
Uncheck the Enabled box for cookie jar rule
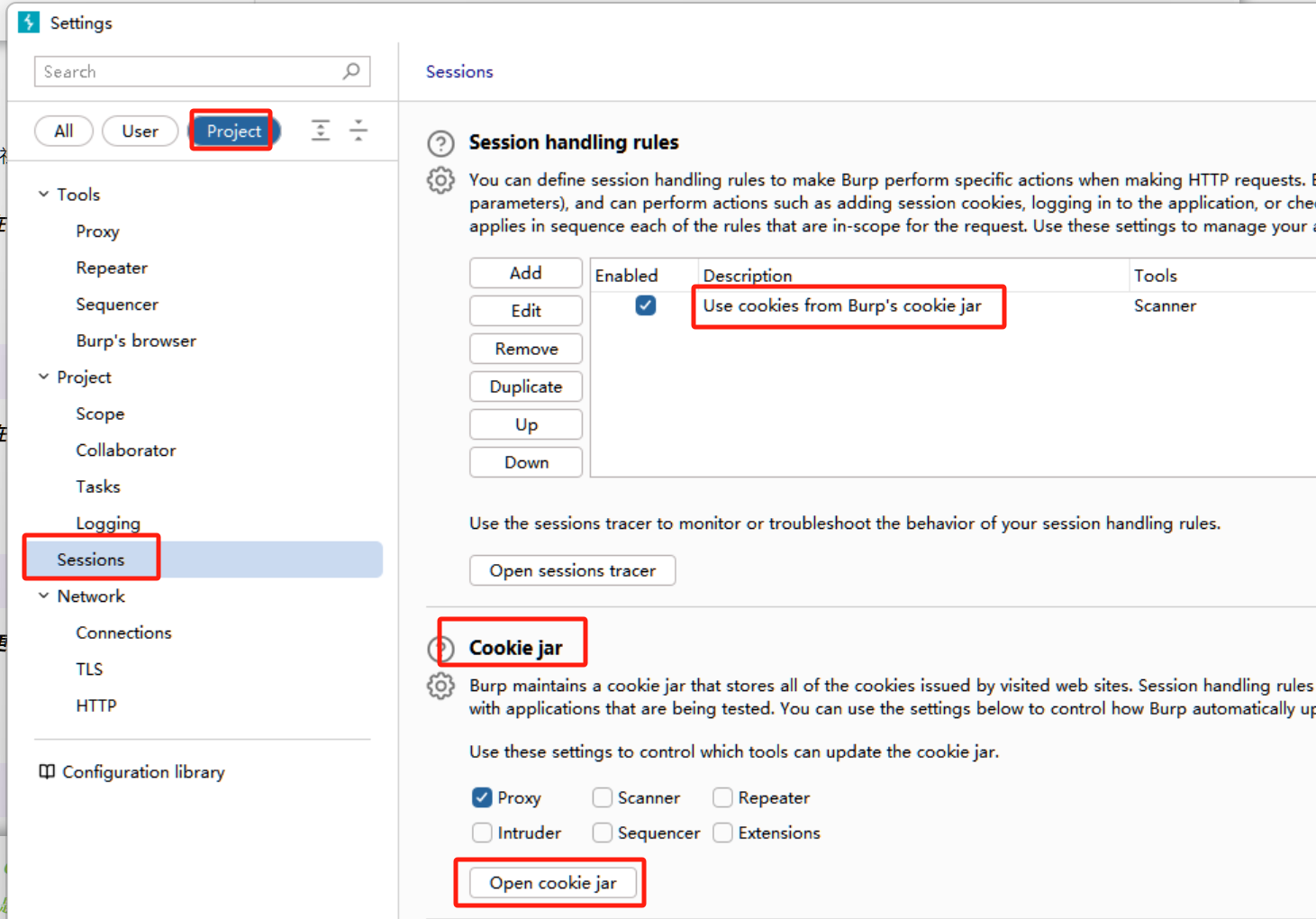click(x=645, y=305)
